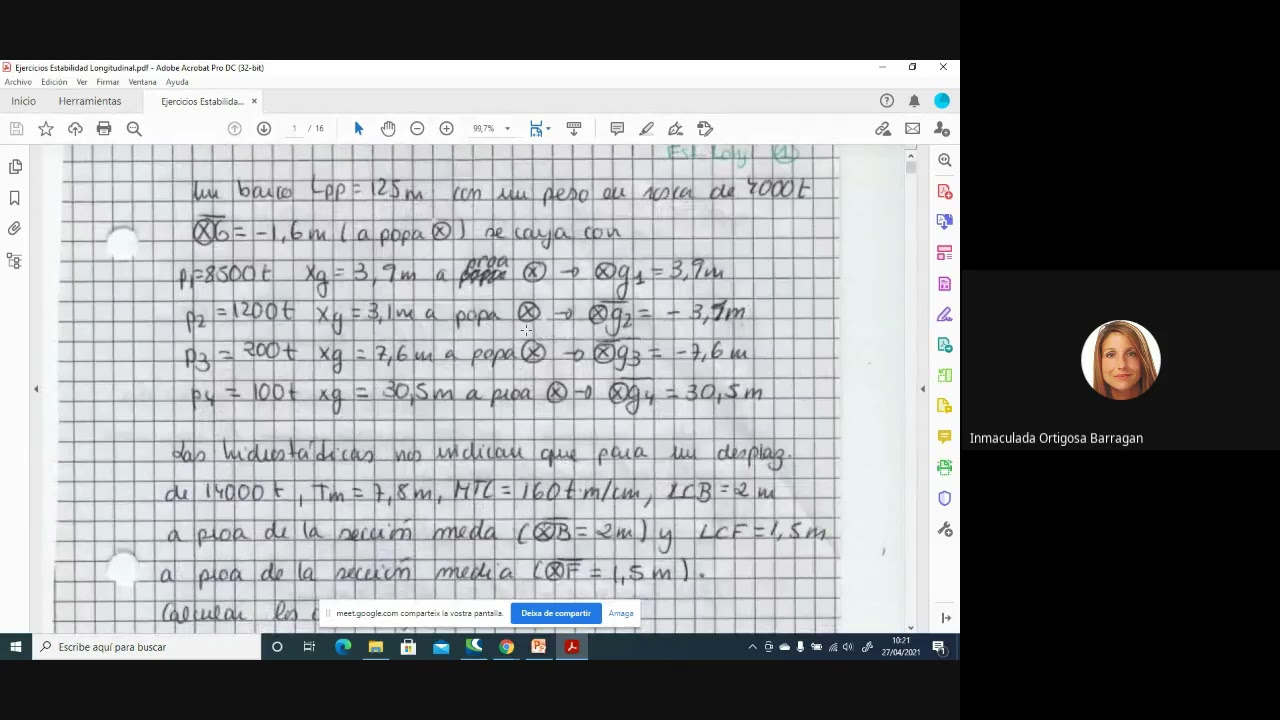
Task: Open page thumbnails panel in sidebar
Action: point(15,167)
